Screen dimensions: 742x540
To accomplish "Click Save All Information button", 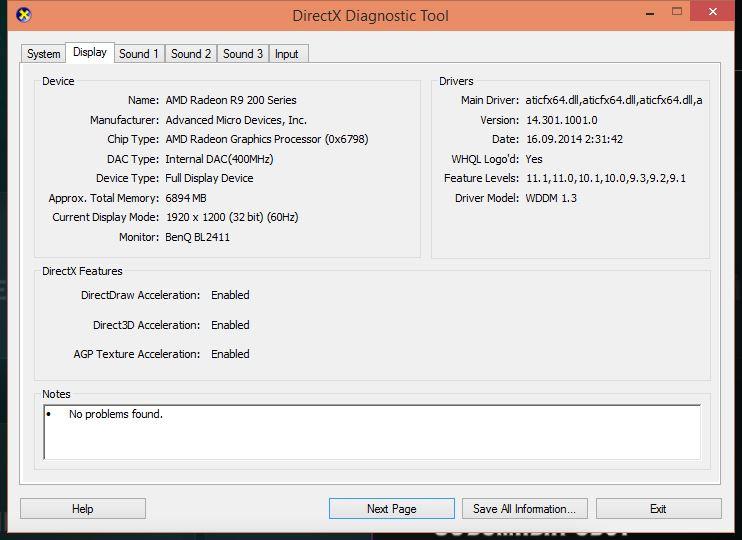I will [524, 509].
